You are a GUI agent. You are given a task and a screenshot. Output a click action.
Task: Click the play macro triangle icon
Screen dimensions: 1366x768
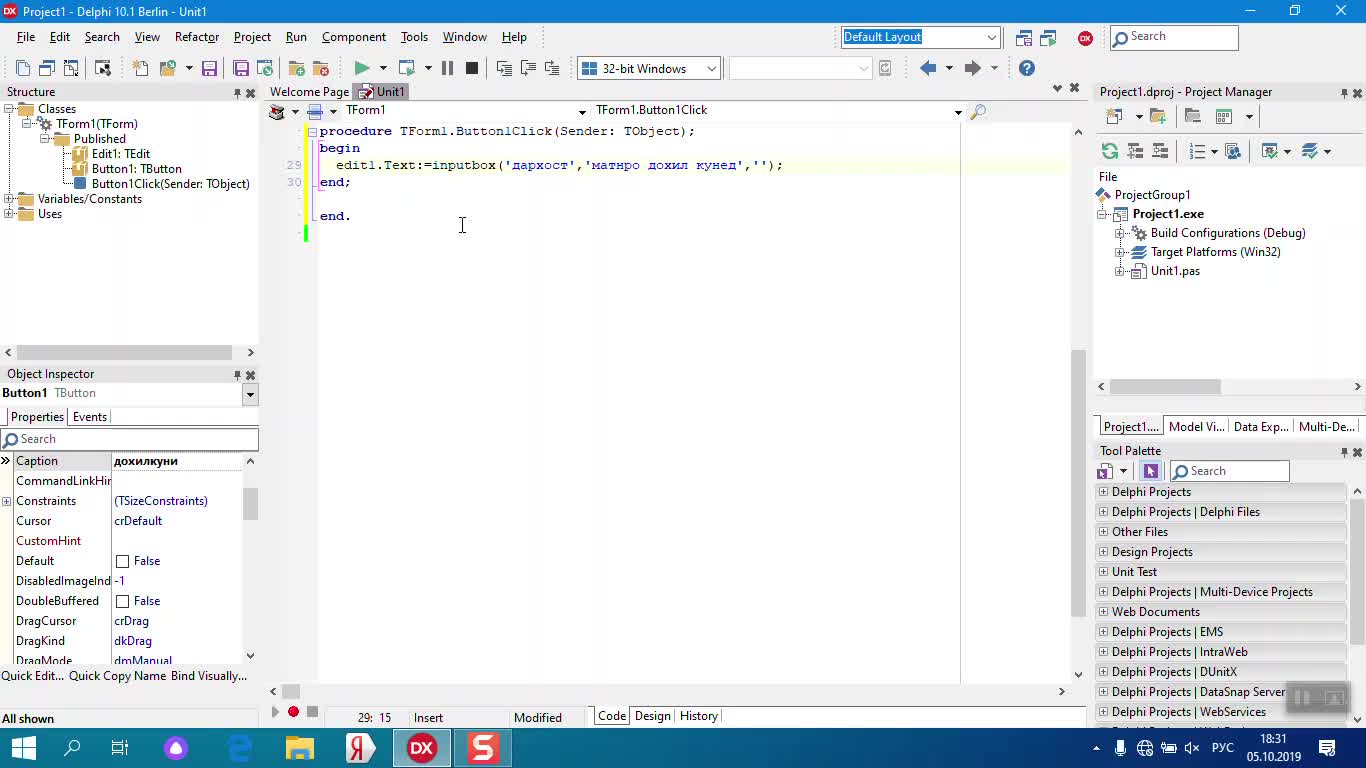[275, 712]
